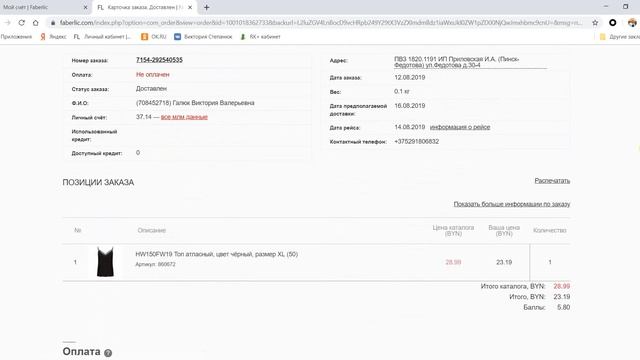Click the 'Артикул: 860672' text
640x360 pixels.
coord(156,264)
